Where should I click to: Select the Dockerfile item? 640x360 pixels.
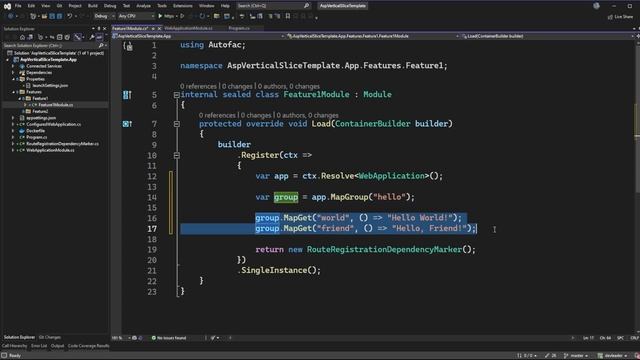pos(35,131)
